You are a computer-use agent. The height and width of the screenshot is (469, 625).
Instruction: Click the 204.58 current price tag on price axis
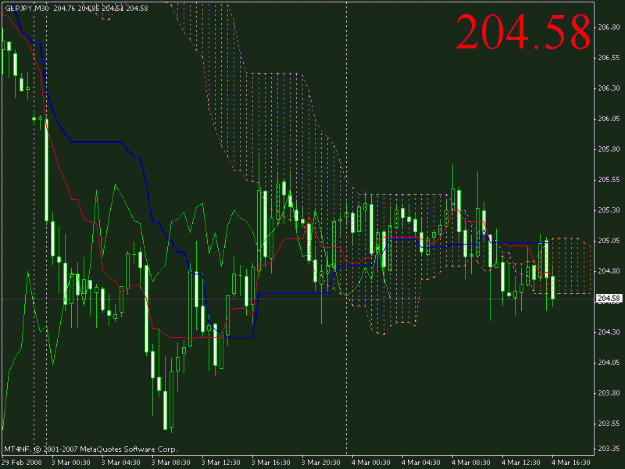(x=609, y=298)
